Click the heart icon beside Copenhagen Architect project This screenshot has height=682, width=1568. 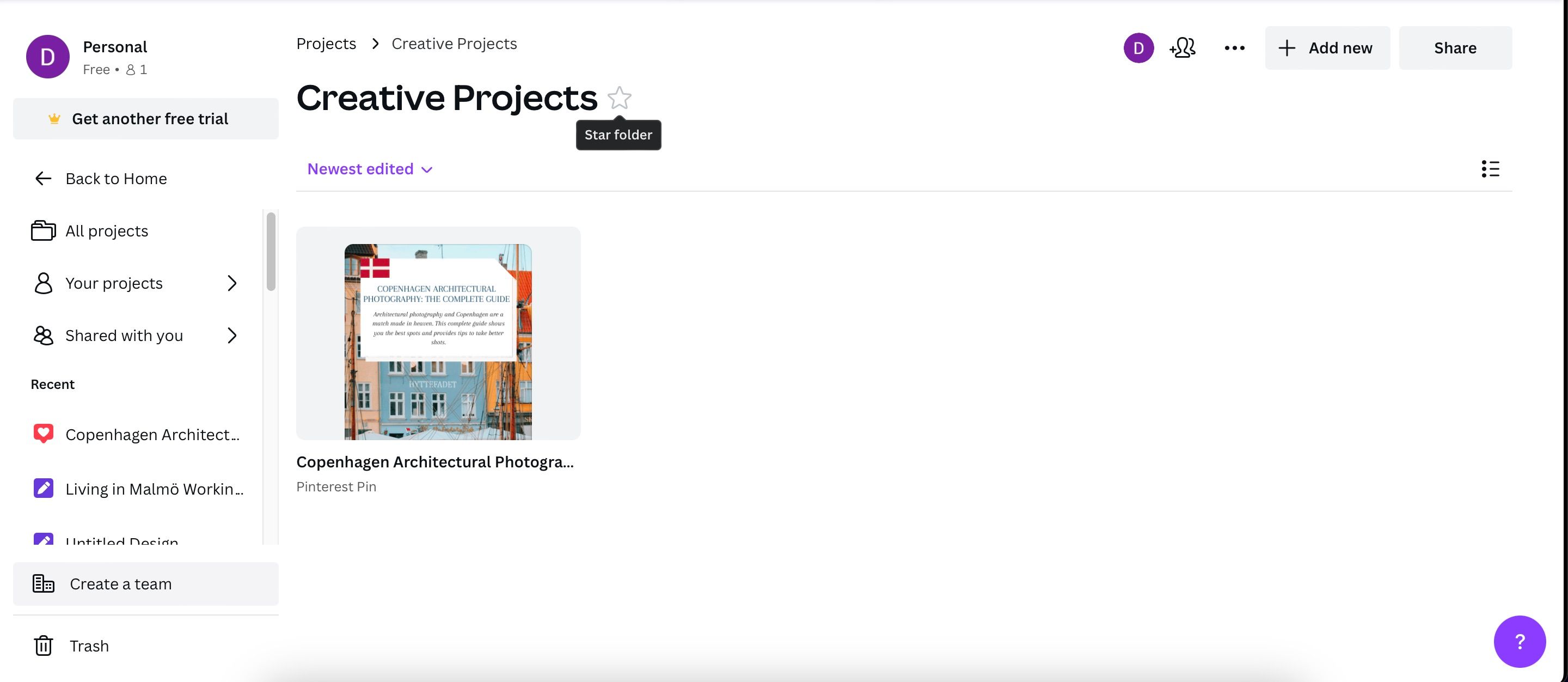click(x=42, y=434)
